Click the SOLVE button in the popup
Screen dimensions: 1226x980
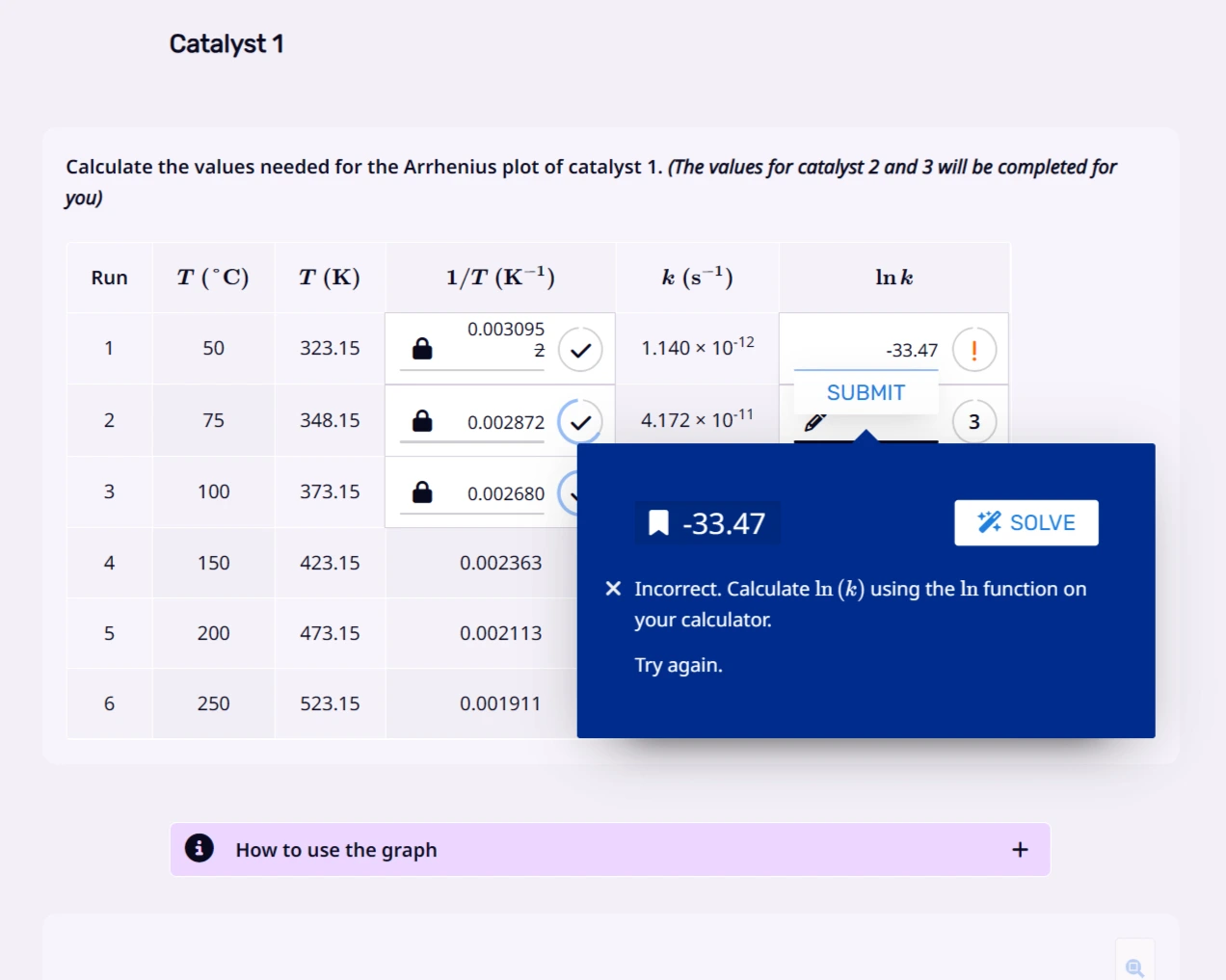pos(1026,522)
